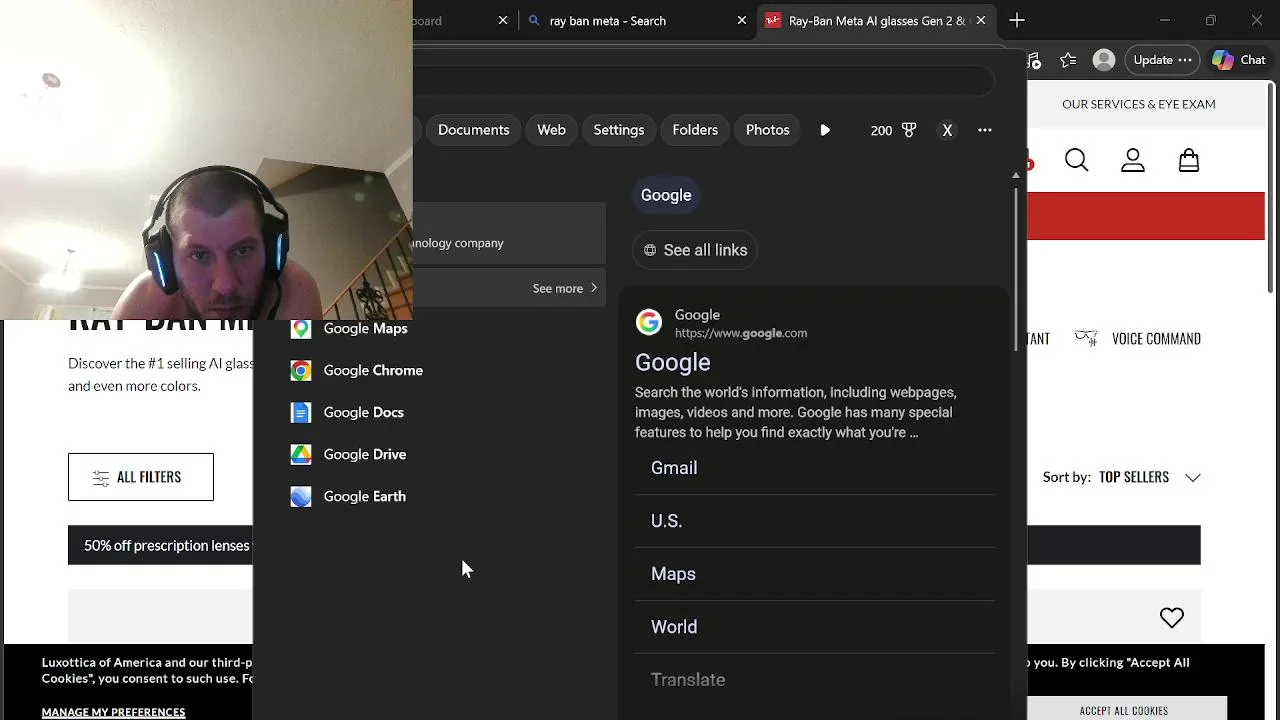The height and width of the screenshot is (720, 1280).
Task: Open the Edge favorites star icon
Action: (1068, 60)
